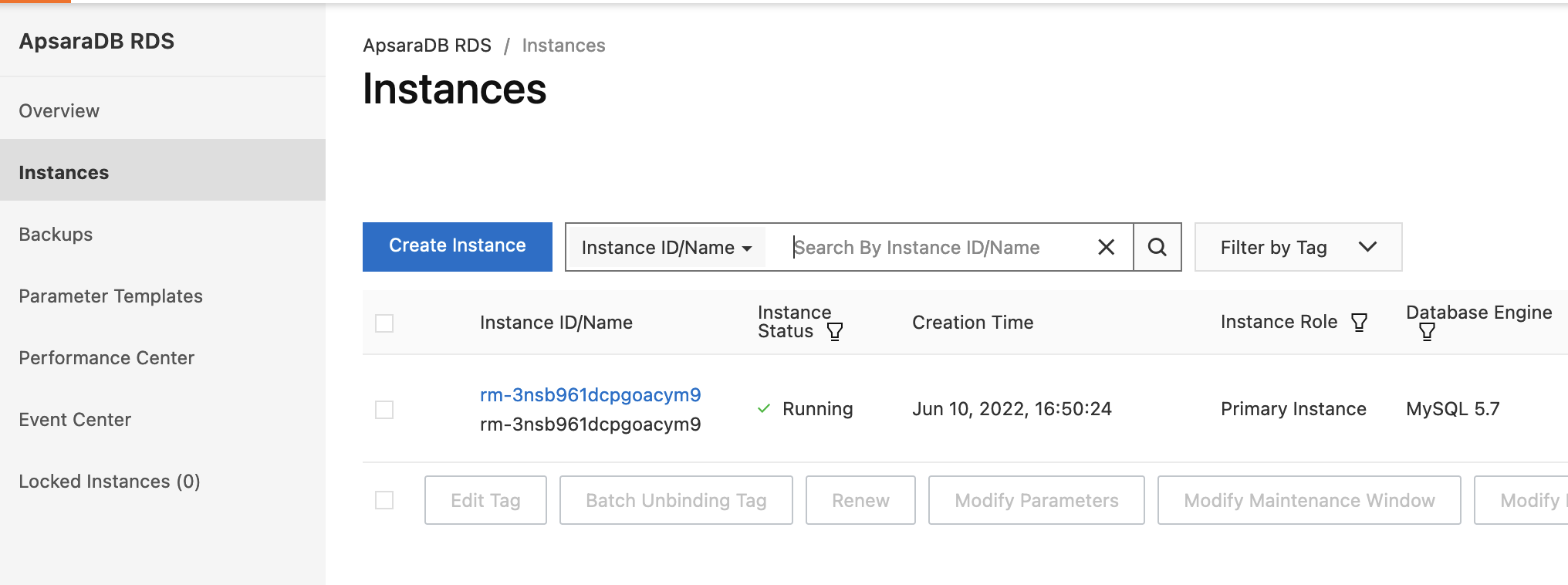The image size is (1568, 585).
Task: Click the Modify Parameters button
Action: click(x=1036, y=500)
